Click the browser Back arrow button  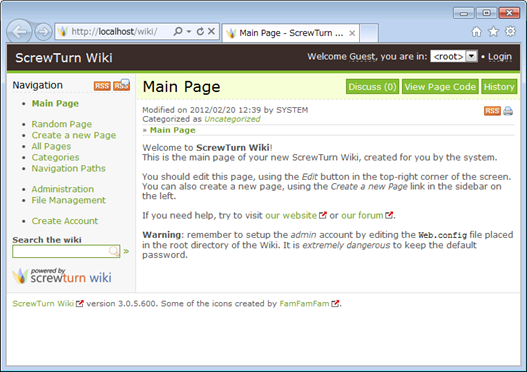pos(19,32)
